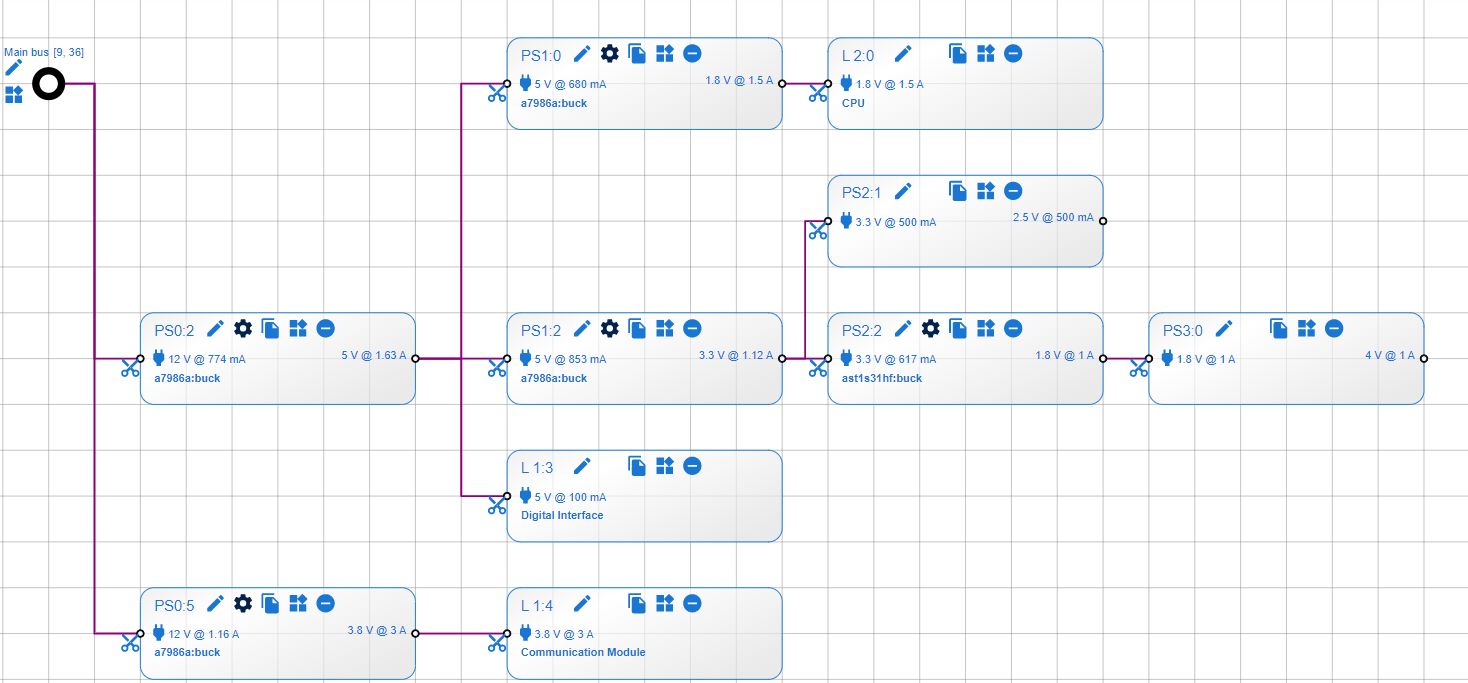Click the scissors on the L 2:0 input

coord(818,91)
